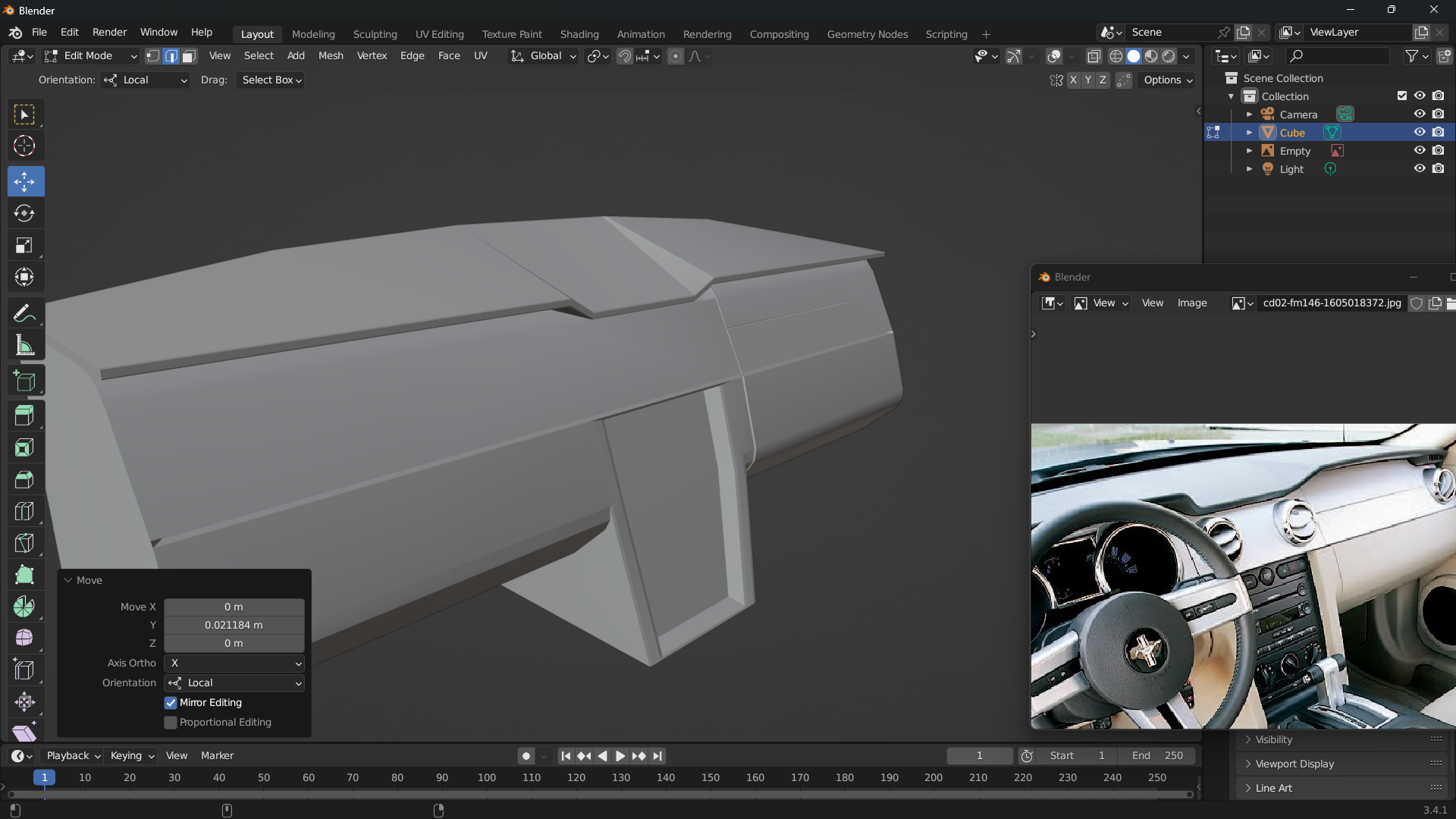Expand the Viewport Display panel
1456x819 pixels.
tap(1294, 764)
